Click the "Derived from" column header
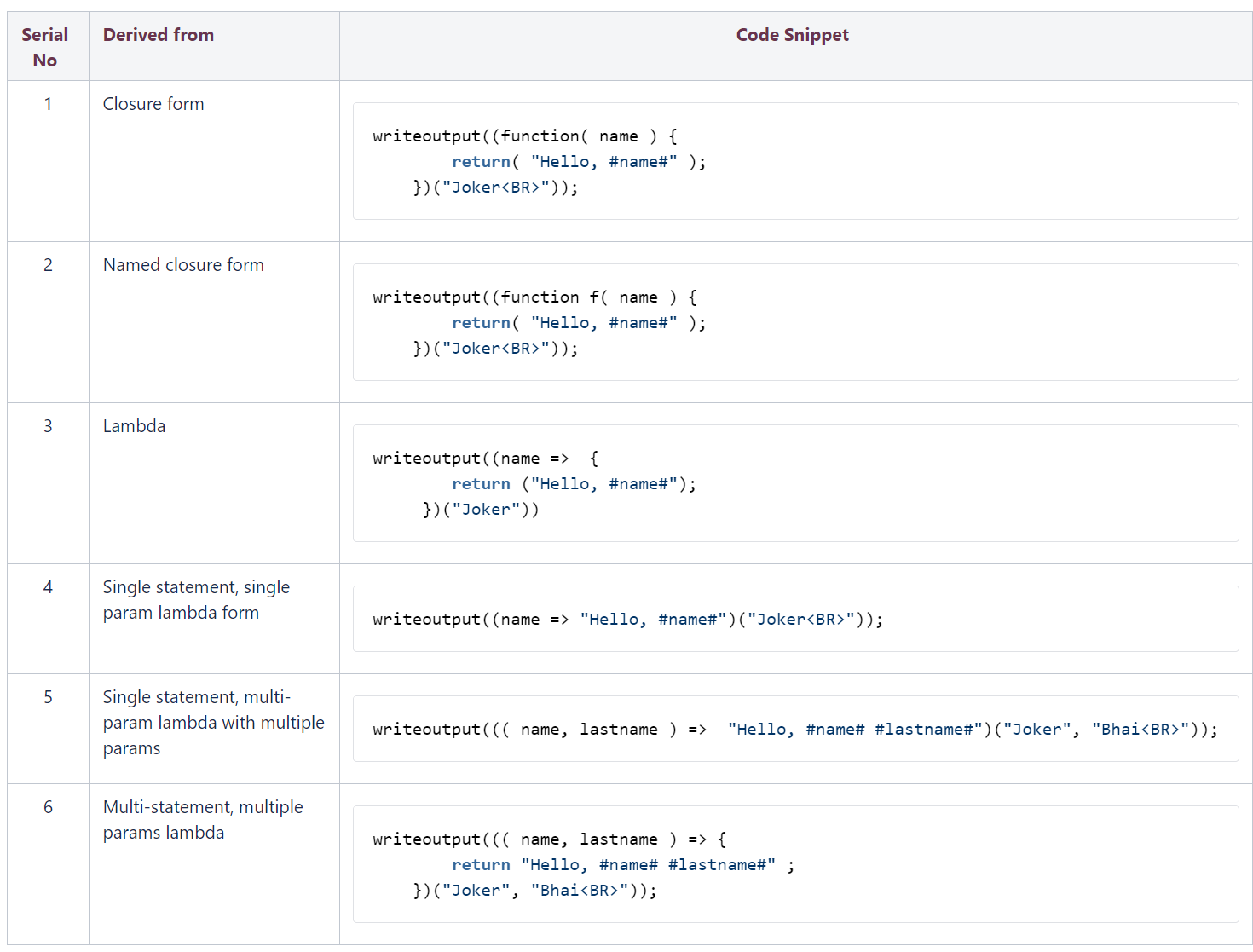 (159, 35)
